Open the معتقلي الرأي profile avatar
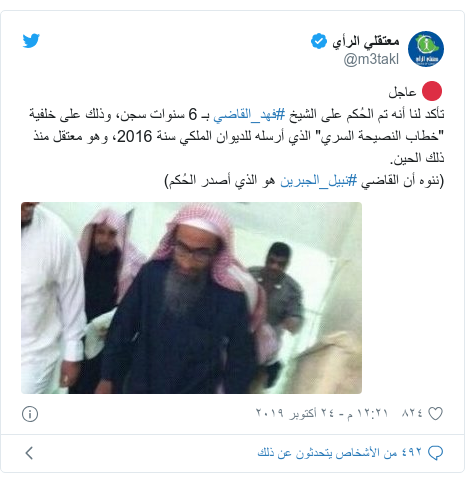Image resolution: width=465 pixels, height=482 pixels. point(426,49)
